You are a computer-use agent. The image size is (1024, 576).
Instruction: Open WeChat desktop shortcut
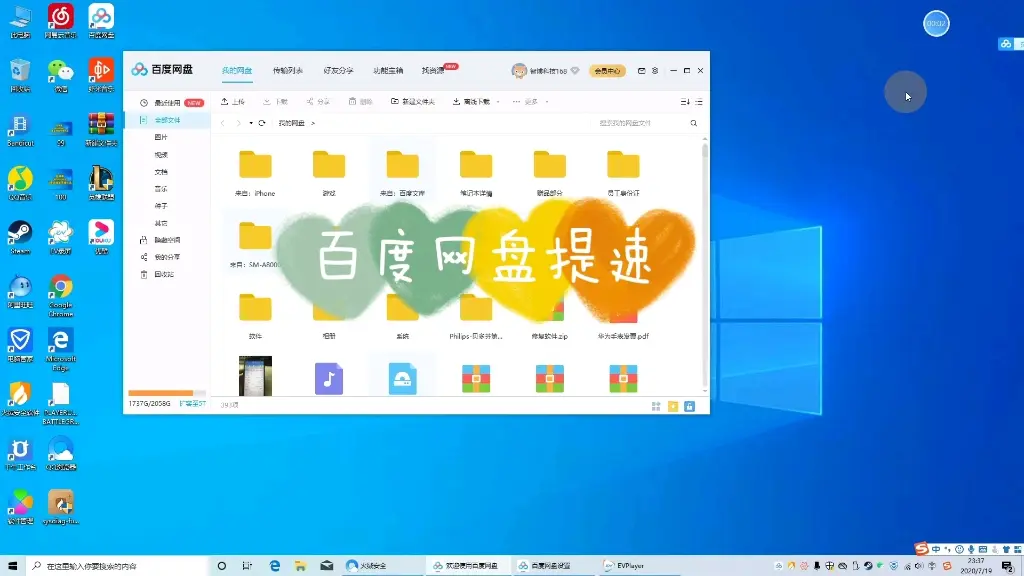pyautogui.click(x=61, y=76)
